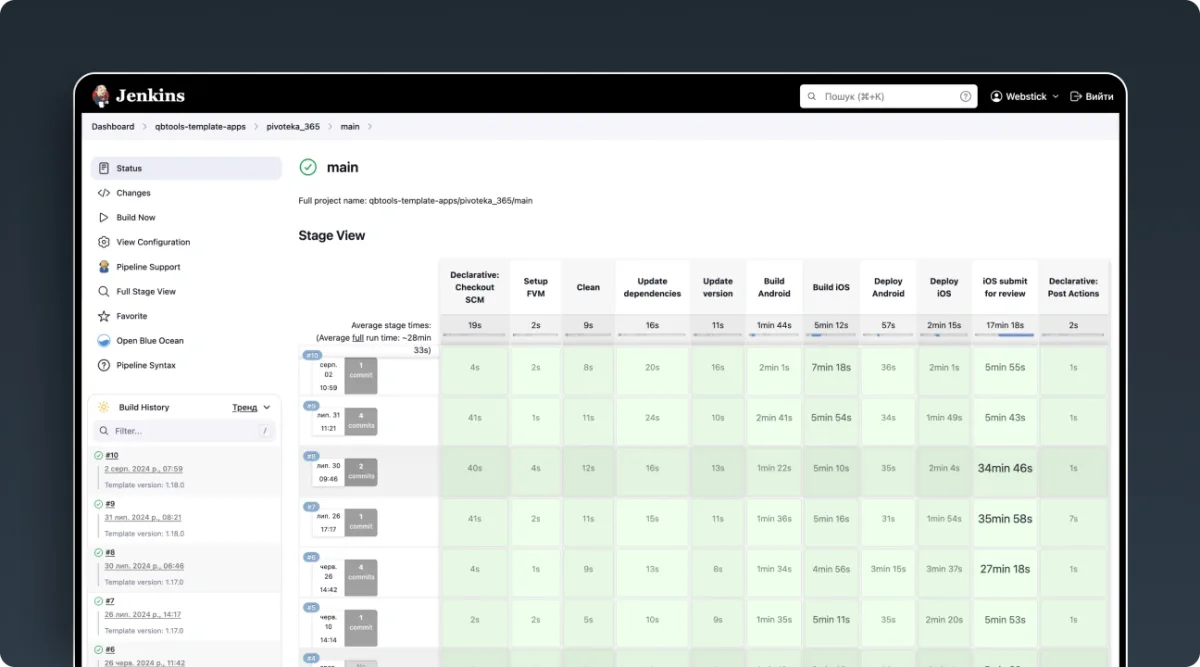Click the Full Stage View magnifier icon
The height and width of the screenshot is (667, 1200).
[x=104, y=291]
